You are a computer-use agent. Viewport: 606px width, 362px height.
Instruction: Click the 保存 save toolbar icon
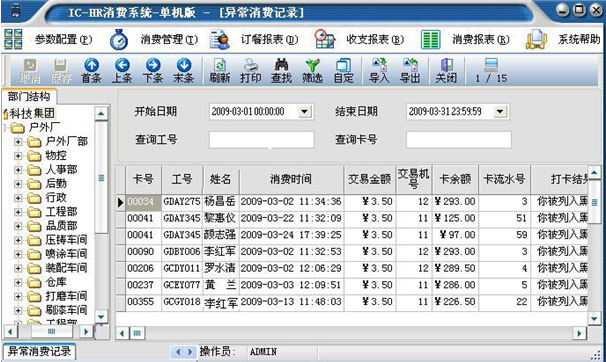[x=61, y=65]
